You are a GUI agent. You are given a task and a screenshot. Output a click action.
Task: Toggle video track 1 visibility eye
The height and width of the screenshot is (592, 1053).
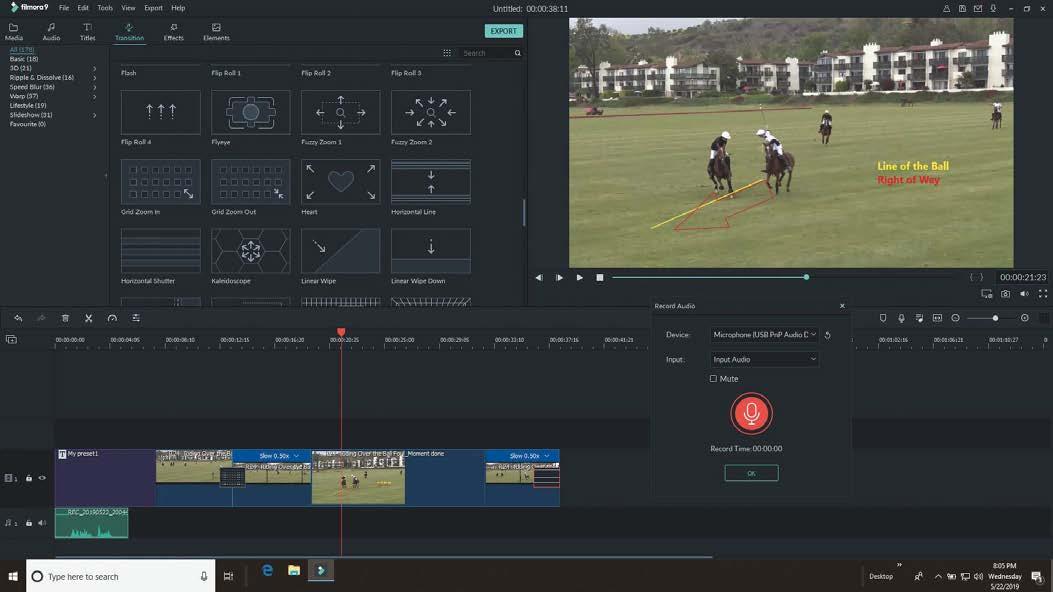pos(42,478)
